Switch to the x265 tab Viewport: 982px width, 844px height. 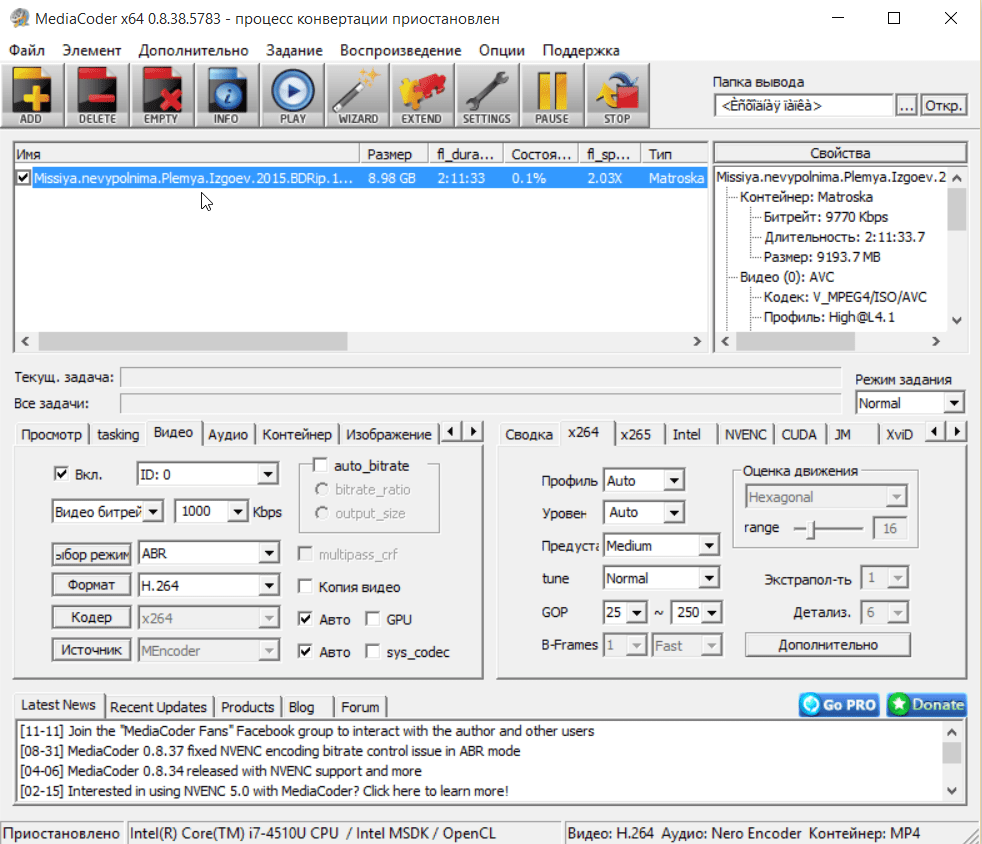[635, 434]
